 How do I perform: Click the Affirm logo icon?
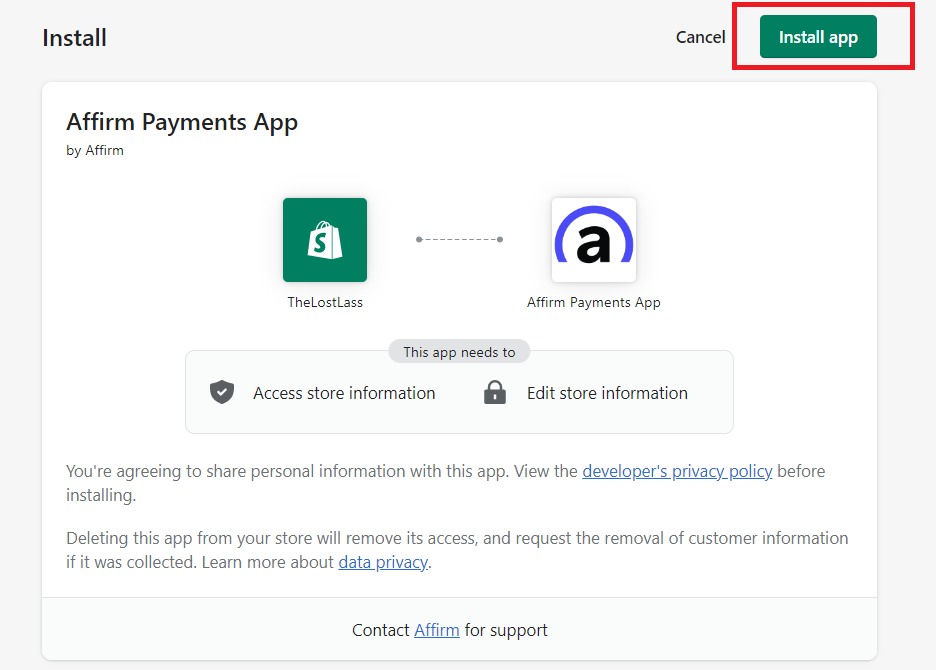(593, 240)
